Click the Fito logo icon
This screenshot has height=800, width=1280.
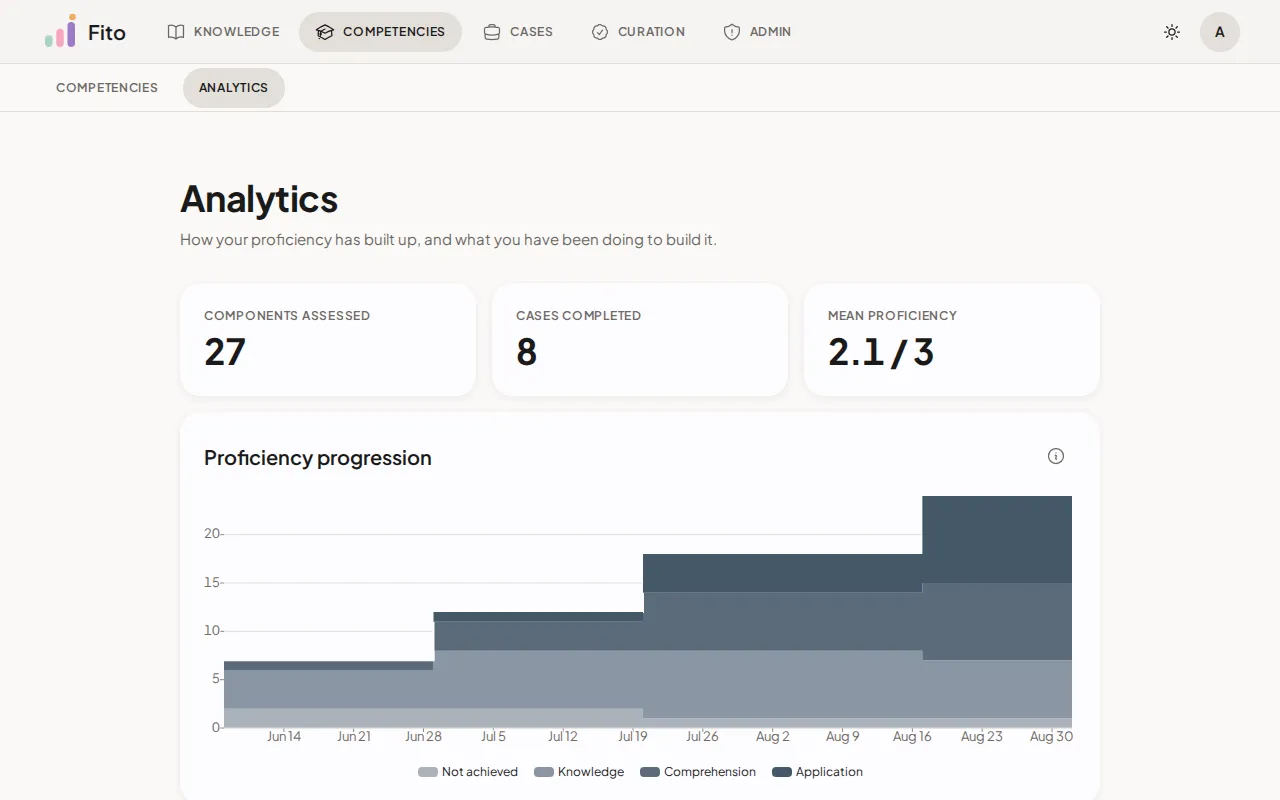(60, 31)
